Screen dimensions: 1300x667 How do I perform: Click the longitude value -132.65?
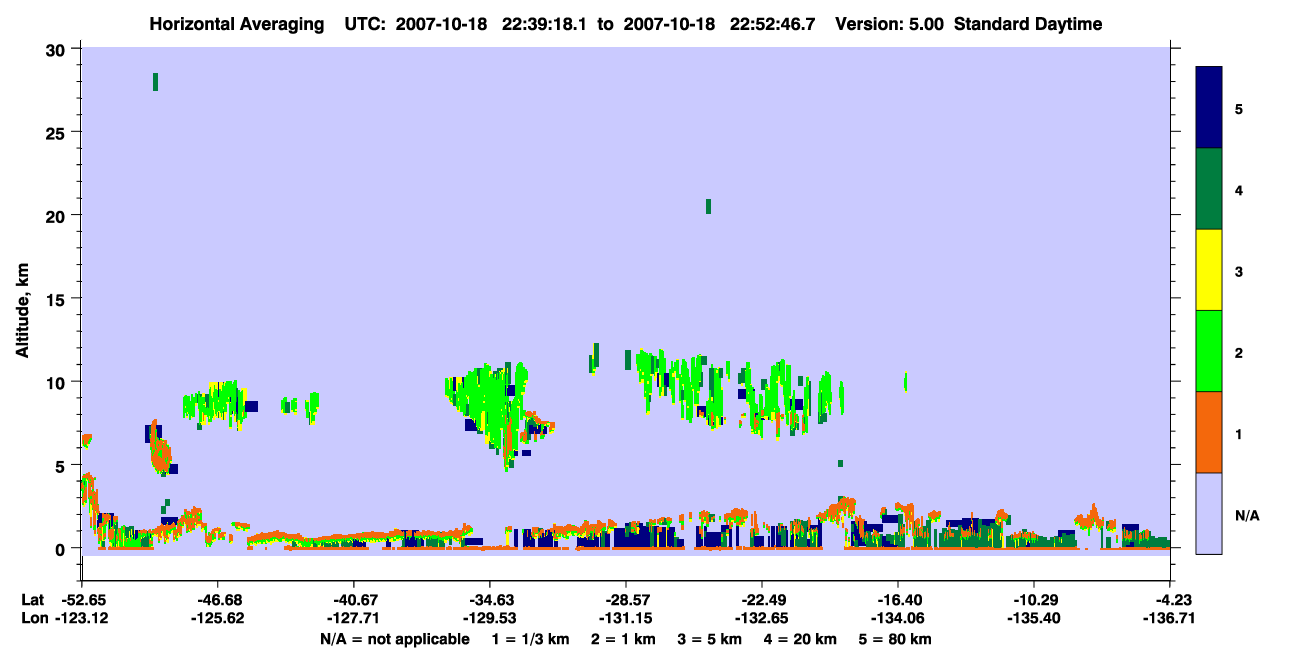[762, 618]
